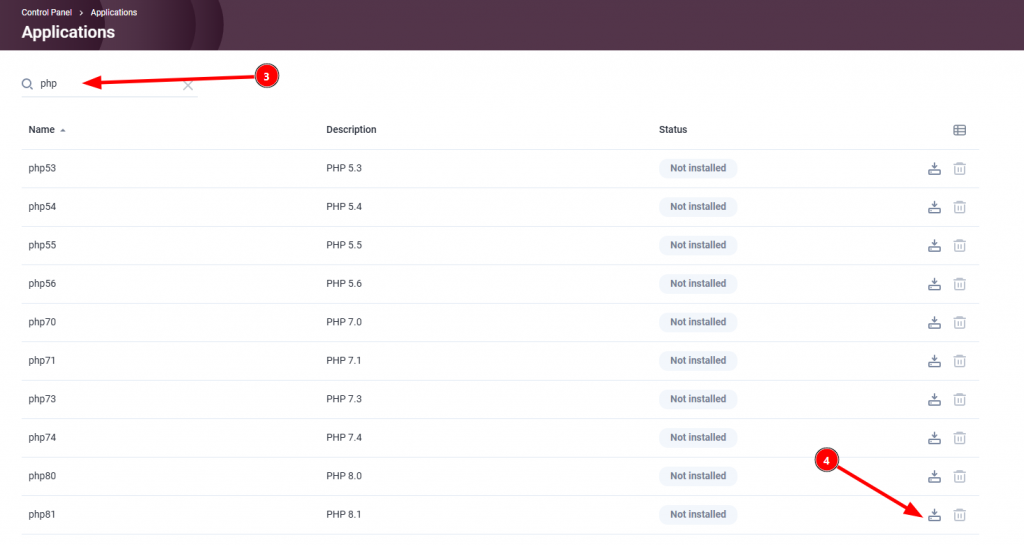Sort the list by Name column
The height and width of the screenshot is (545, 1024).
[42, 130]
